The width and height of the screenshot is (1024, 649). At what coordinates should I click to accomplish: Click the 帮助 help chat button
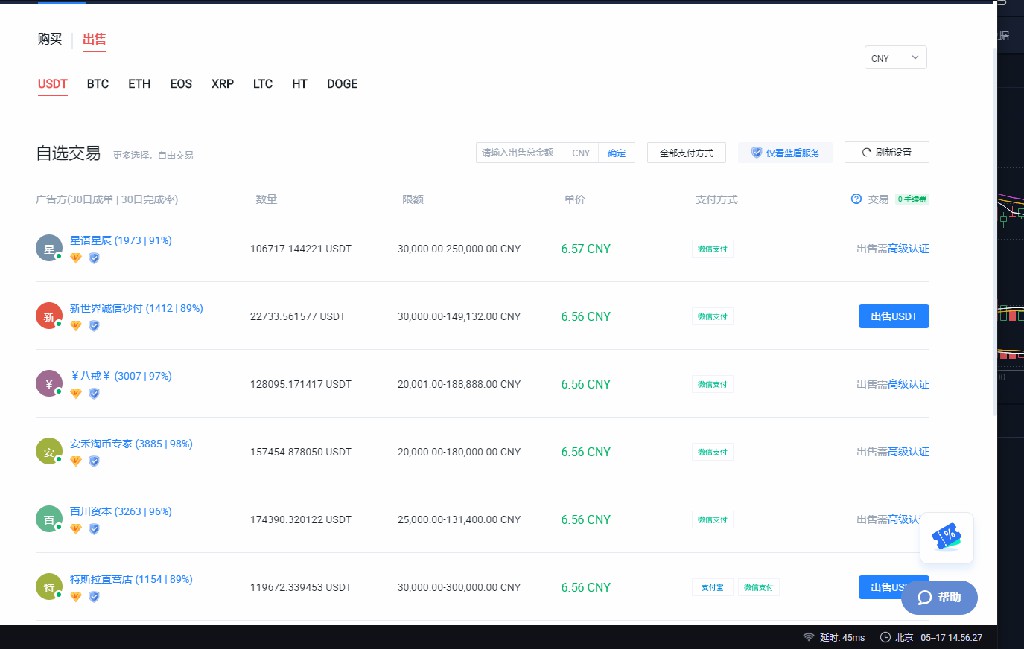pyautogui.click(x=939, y=597)
